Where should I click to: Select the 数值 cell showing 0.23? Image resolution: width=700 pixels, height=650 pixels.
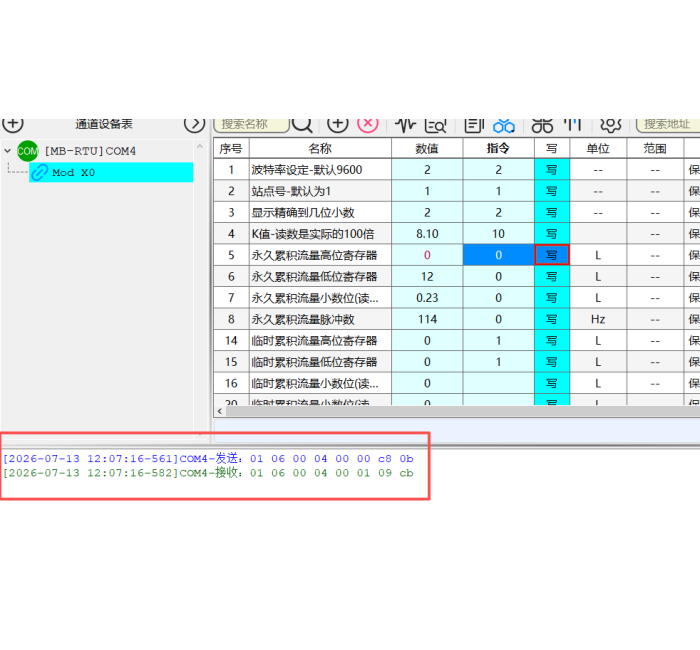427,298
